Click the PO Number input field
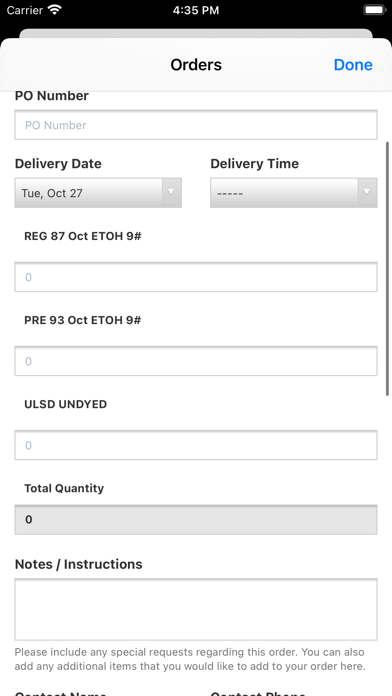This screenshot has width=392, height=696. click(196, 125)
